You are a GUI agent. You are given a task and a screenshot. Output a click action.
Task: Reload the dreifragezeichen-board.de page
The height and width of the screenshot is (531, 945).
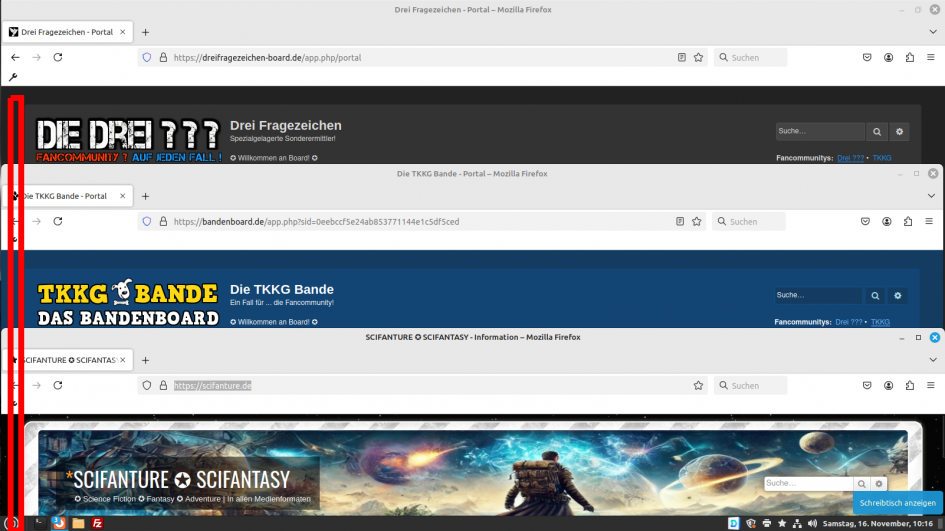(x=58, y=57)
